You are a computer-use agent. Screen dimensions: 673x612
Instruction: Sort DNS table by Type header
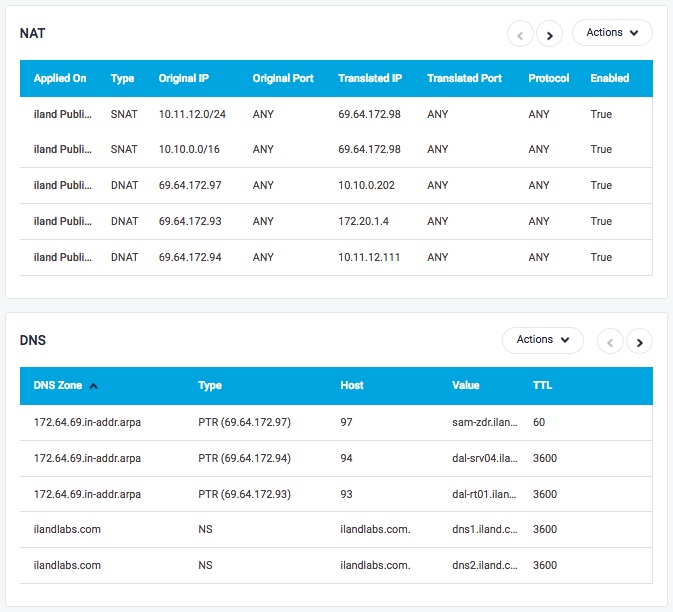pos(210,385)
